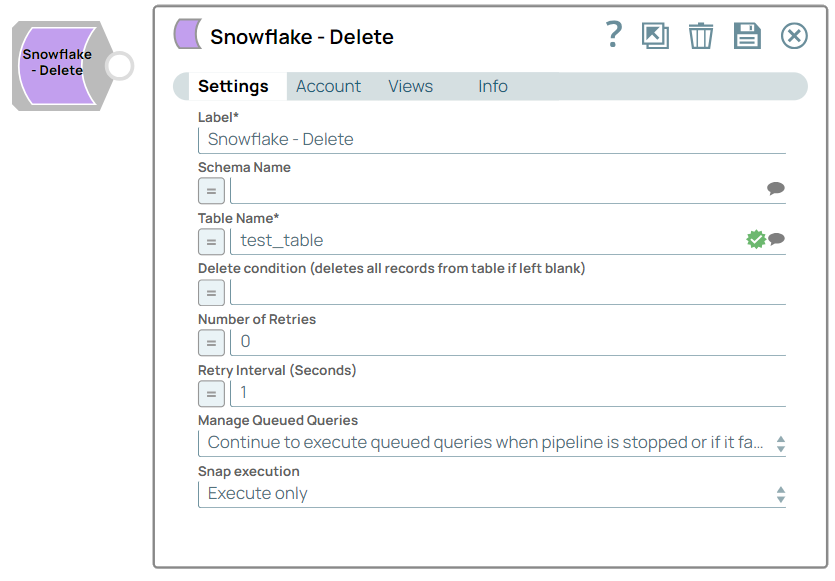
Task: Toggle expression mode for Schema Name
Action: click(211, 191)
